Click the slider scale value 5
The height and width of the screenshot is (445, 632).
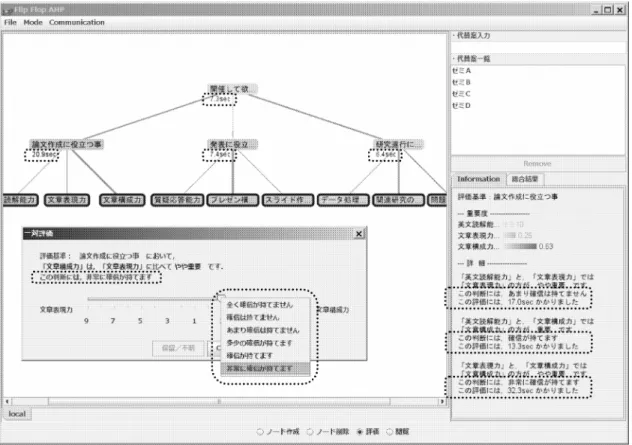(x=140, y=321)
